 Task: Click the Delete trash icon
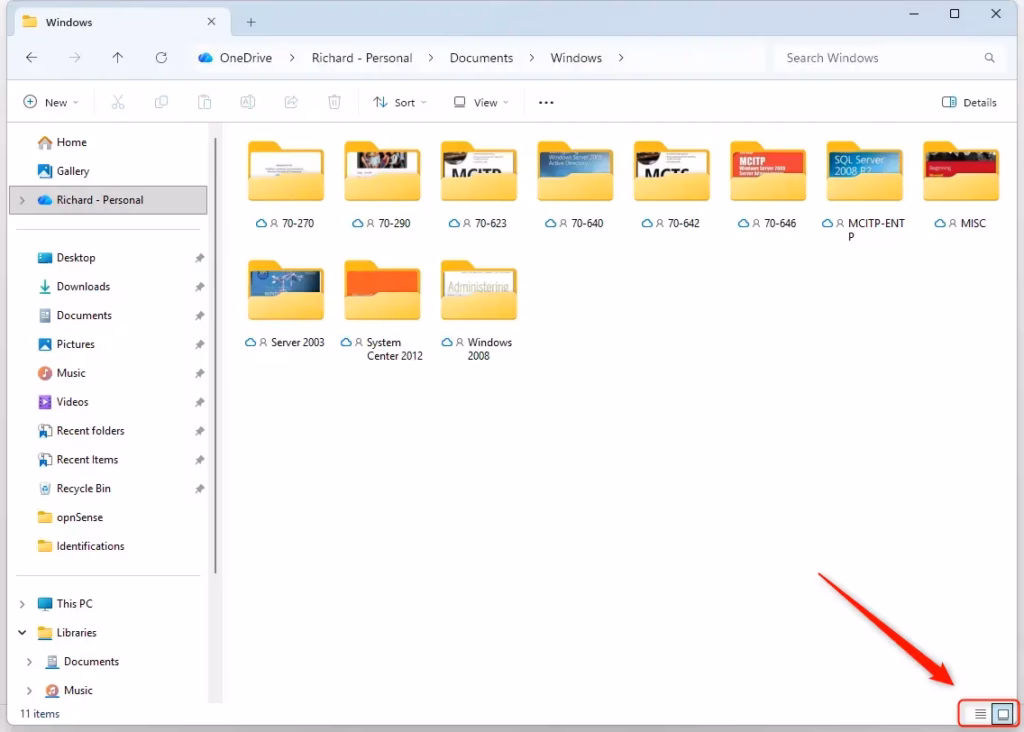pos(334,102)
